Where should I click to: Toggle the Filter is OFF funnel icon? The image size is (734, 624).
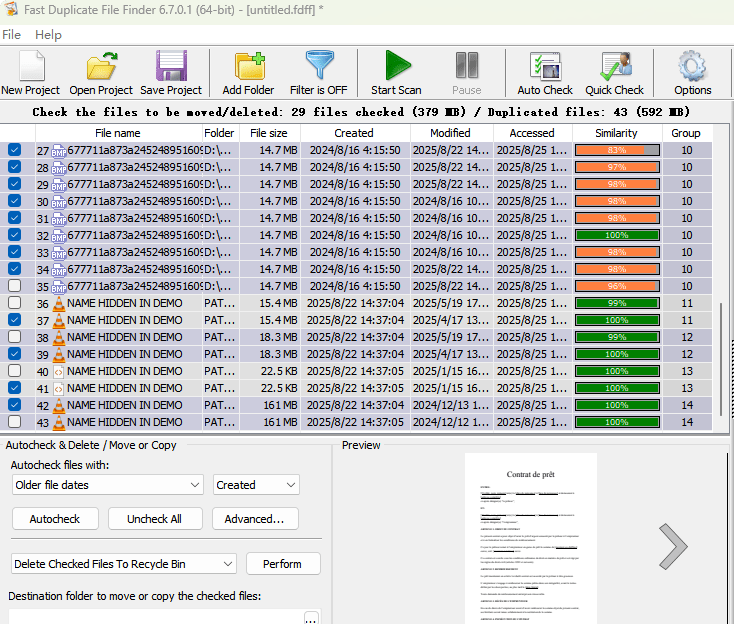pyautogui.click(x=319, y=65)
